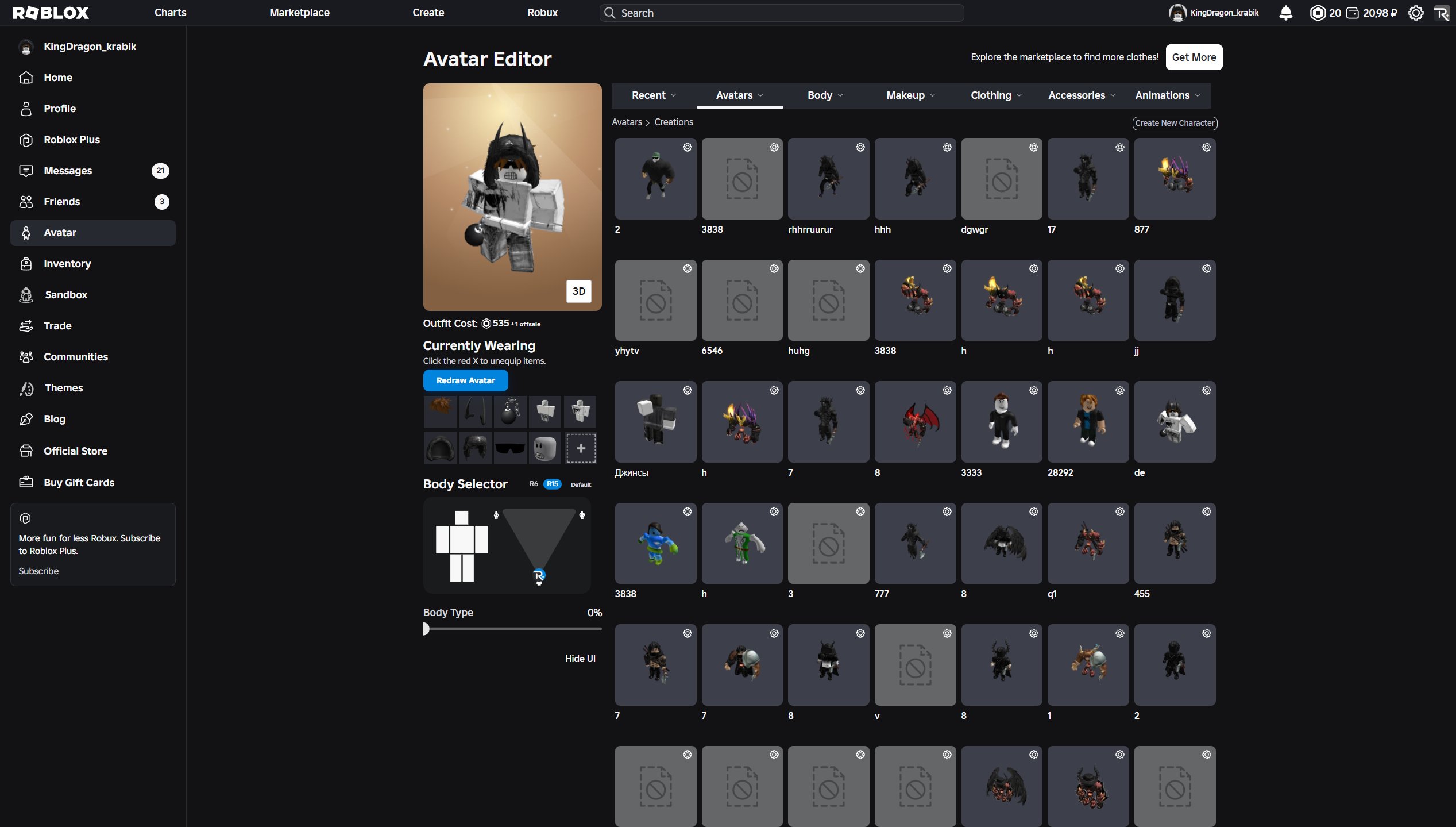Open Buy Gift Cards in the sidebar
Screen dimensions: 1456x827
click(x=93, y=483)
